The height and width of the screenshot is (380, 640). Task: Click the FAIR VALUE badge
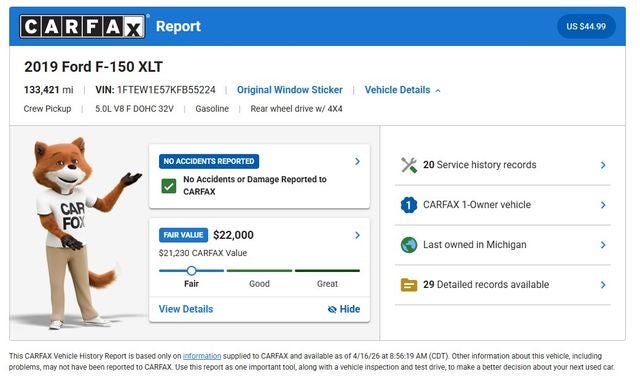pos(183,236)
